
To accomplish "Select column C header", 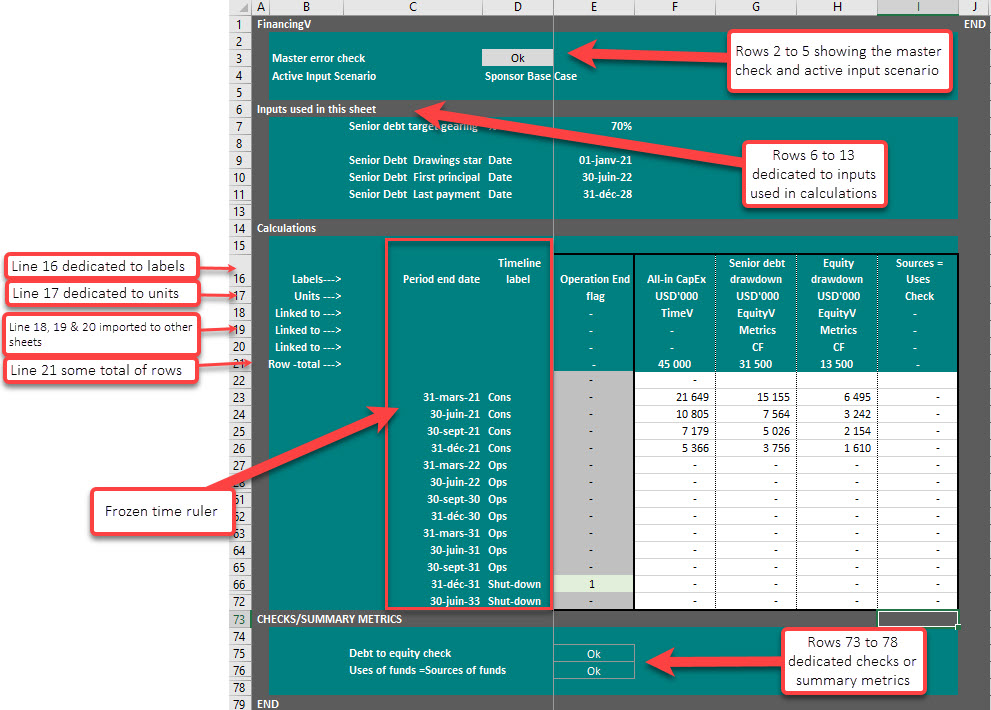I will click(413, 8).
